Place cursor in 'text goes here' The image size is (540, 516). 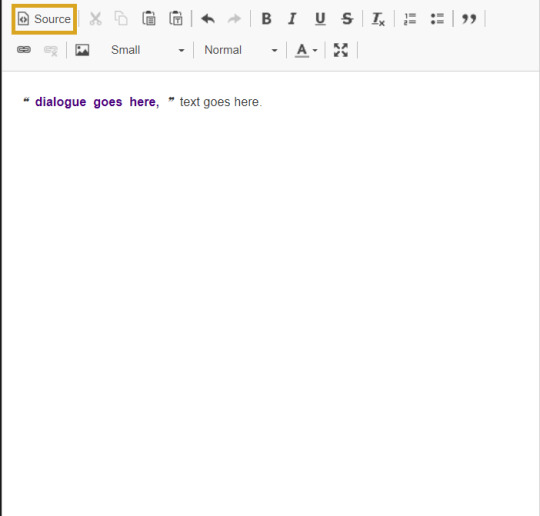pos(221,102)
